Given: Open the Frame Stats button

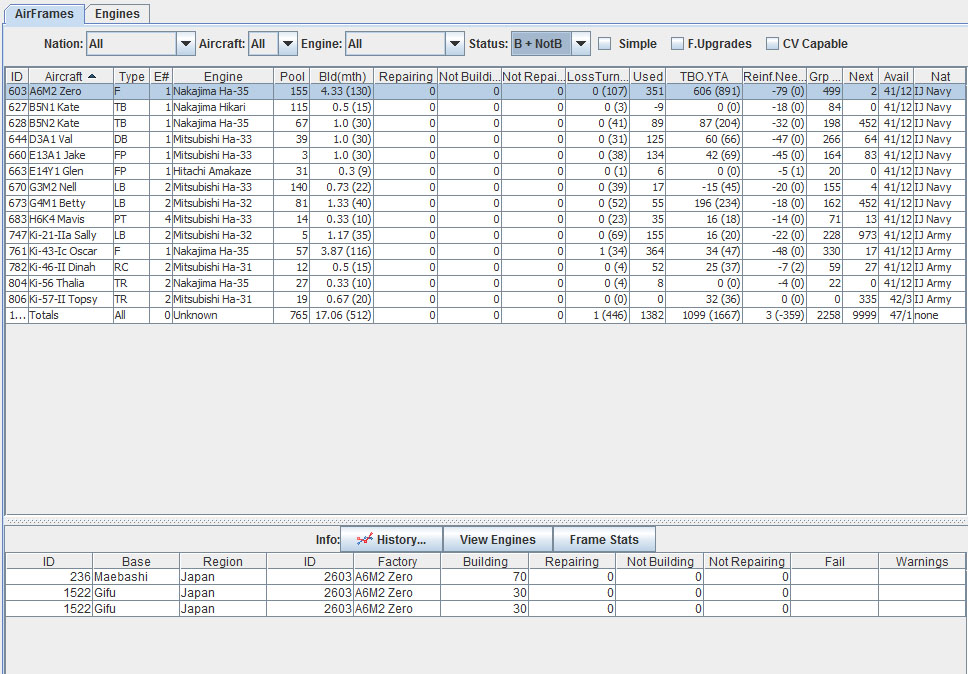Looking at the screenshot, I should click(604, 539).
